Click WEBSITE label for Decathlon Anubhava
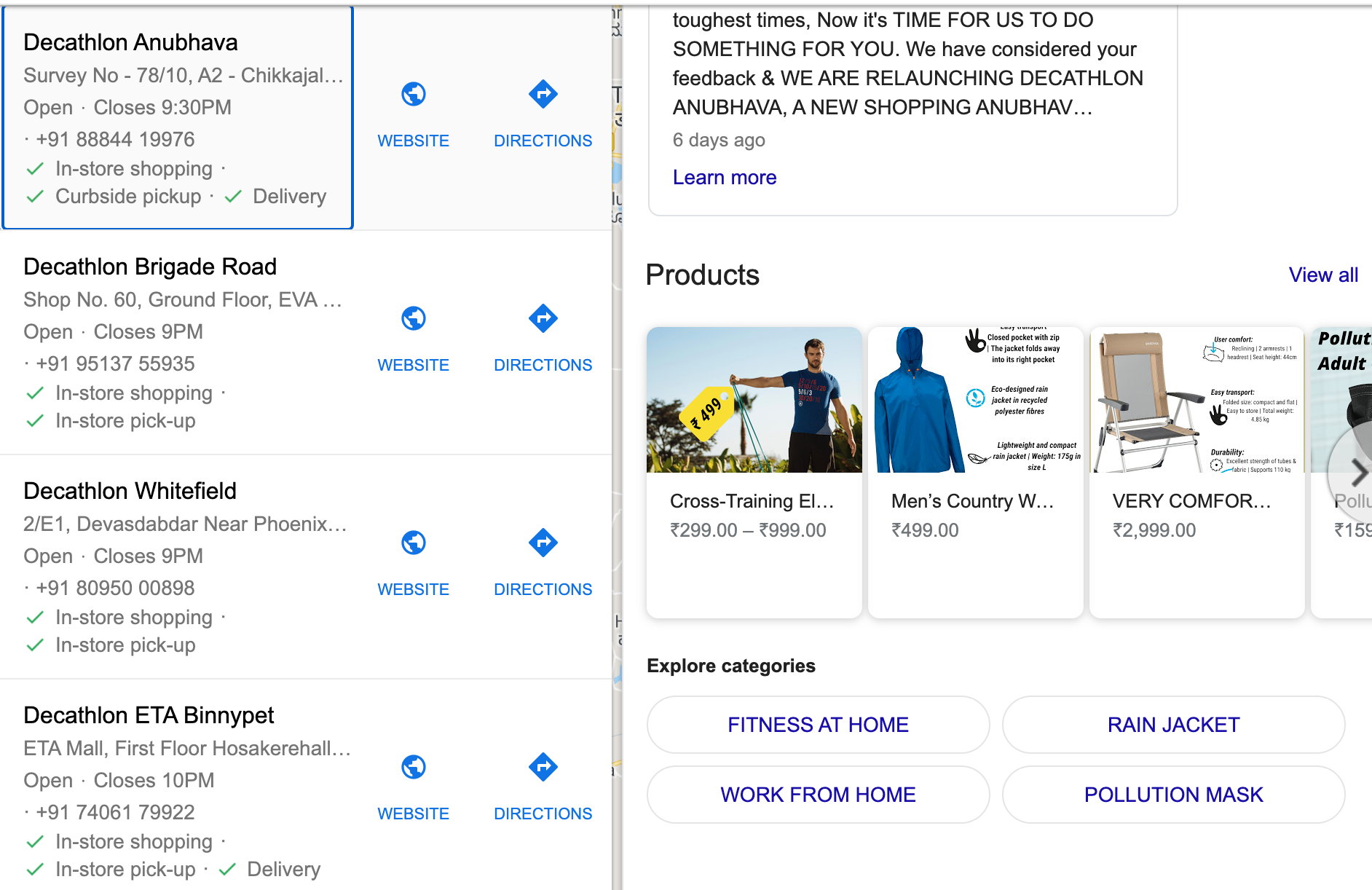Viewport: 1372px width, 890px height. [x=413, y=141]
